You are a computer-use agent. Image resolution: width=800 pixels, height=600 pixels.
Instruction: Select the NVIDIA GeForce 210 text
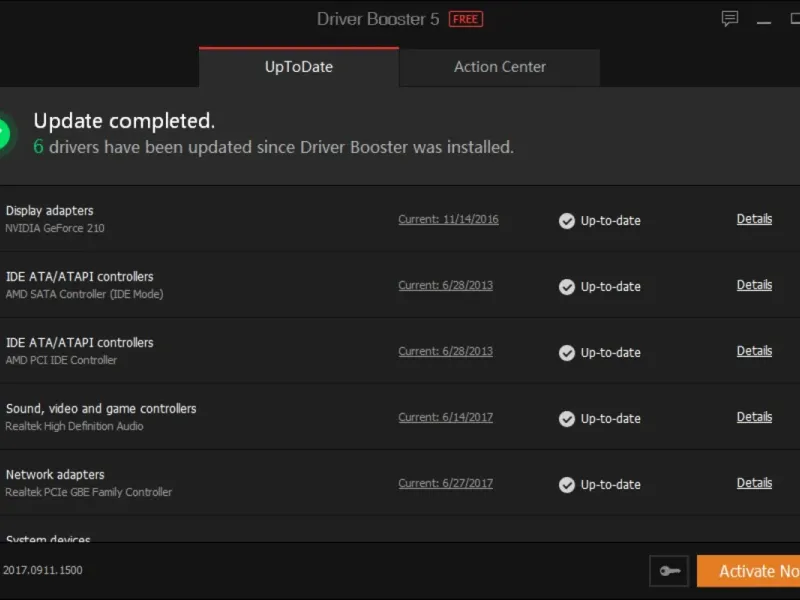[x=55, y=228]
